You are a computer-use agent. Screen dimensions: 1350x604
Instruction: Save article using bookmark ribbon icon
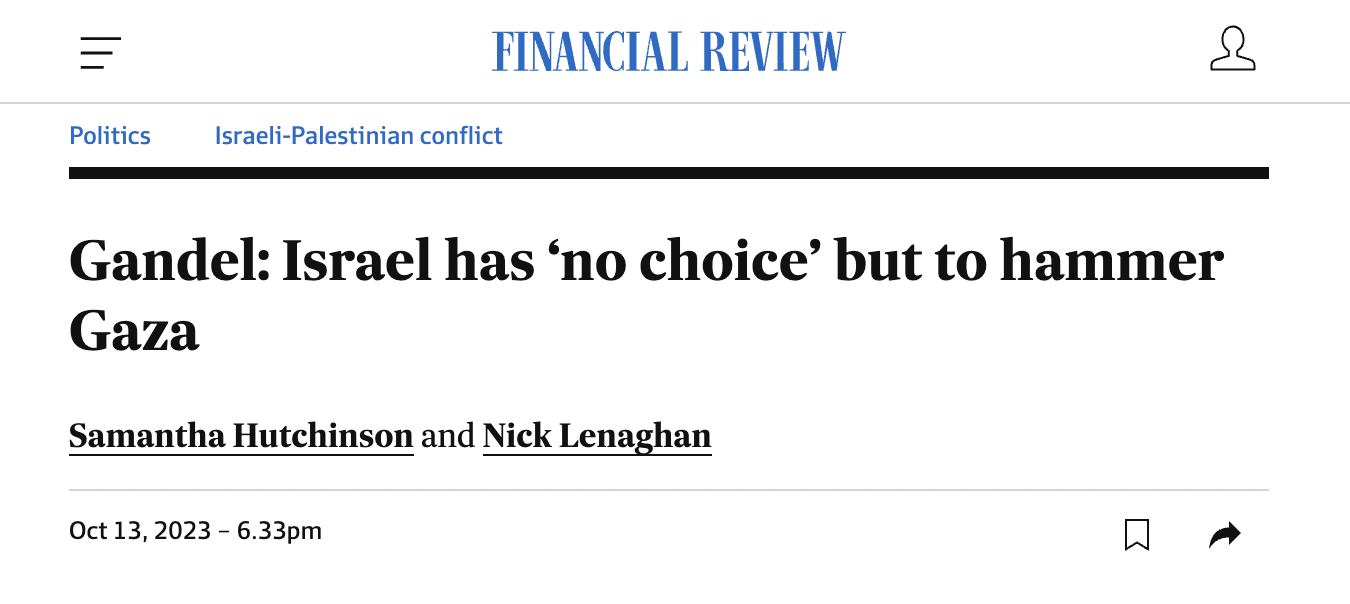[1137, 533]
